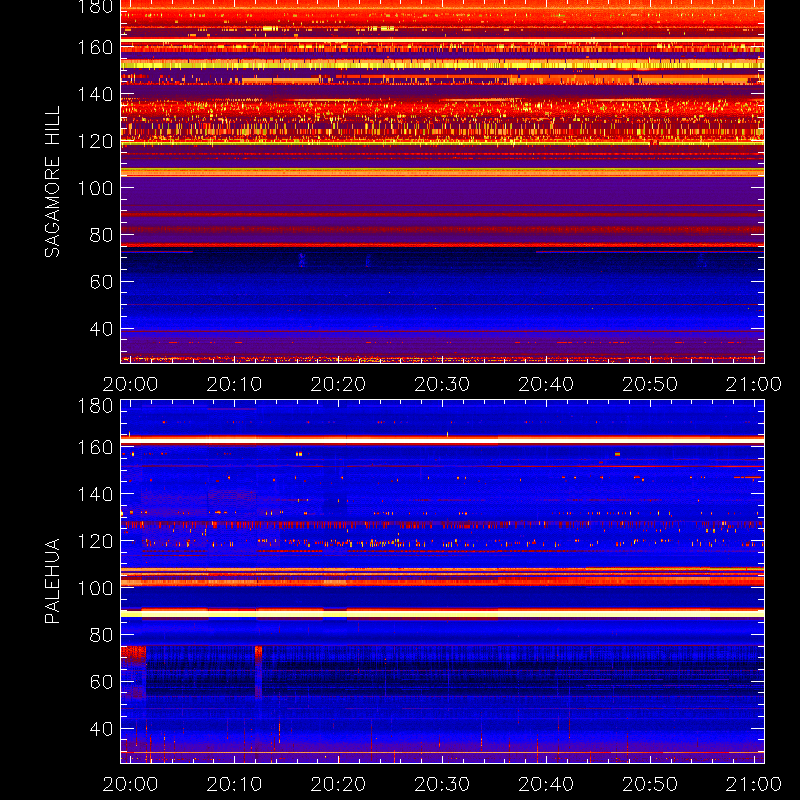
Task: Select the 40 tick label on the Sagamore Hill plot
Action: [x=101, y=329]
